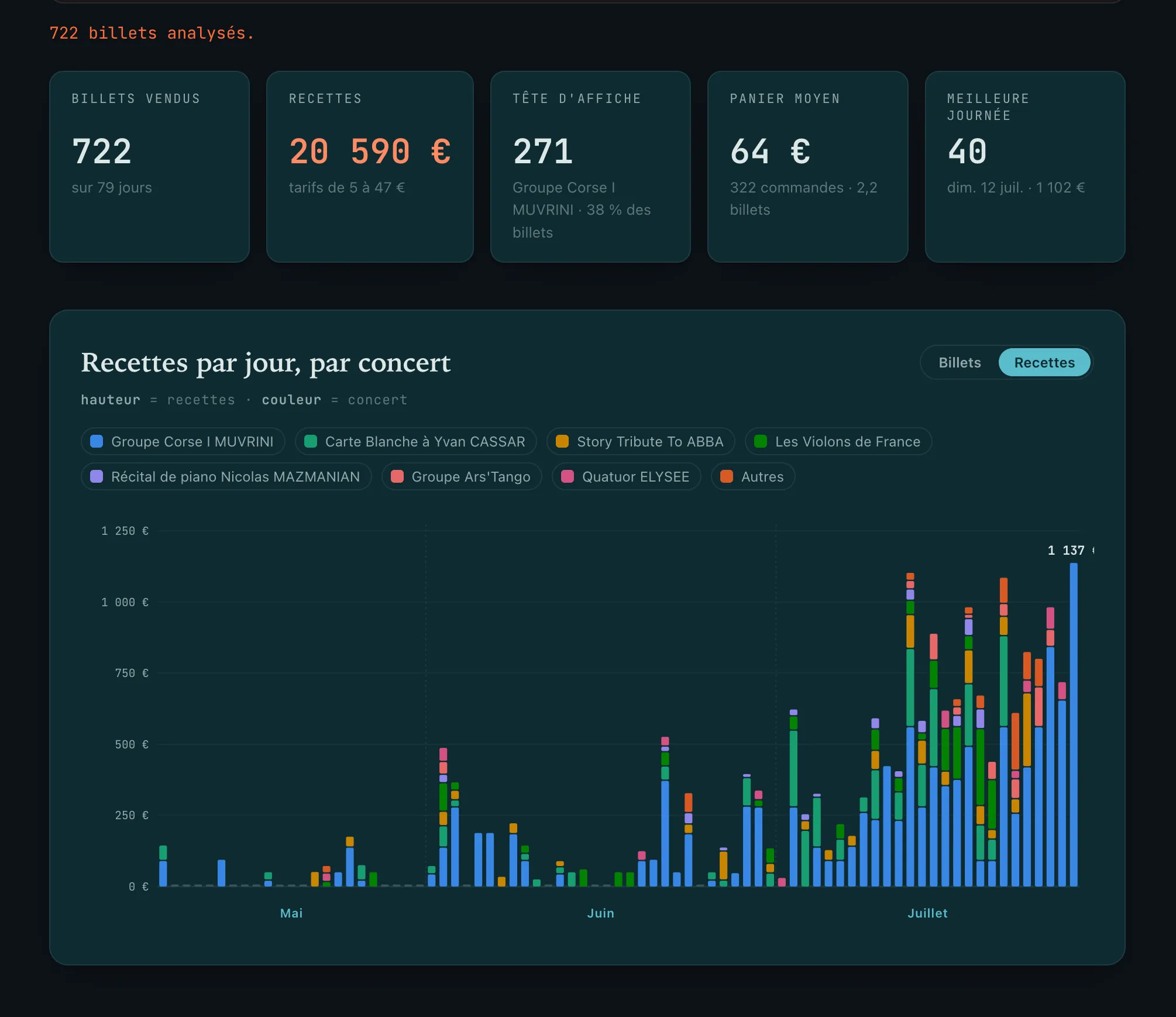The width and height of the screenshot is (1176, 1017).
Task: Click the 1 137 bar value label
Action: coord(1070,551)
